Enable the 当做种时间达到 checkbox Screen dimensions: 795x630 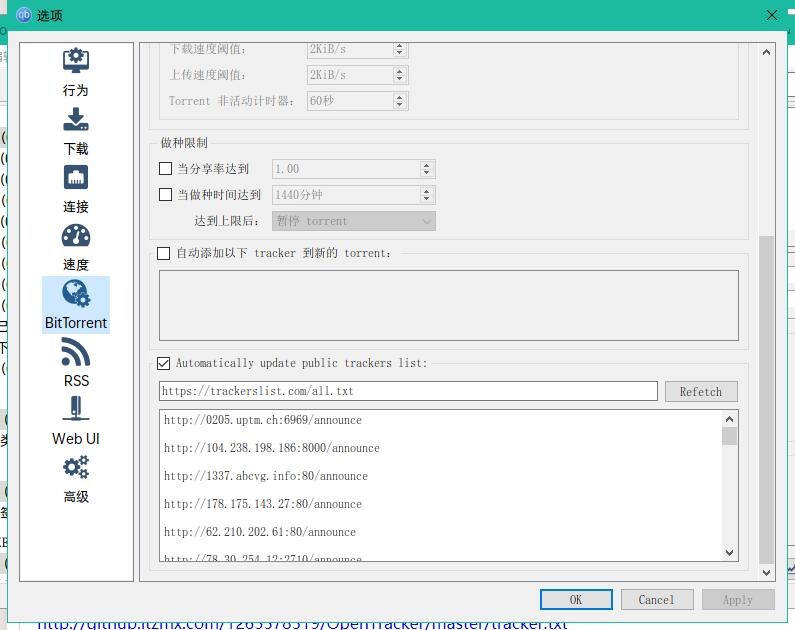click(x=166, y=195)
